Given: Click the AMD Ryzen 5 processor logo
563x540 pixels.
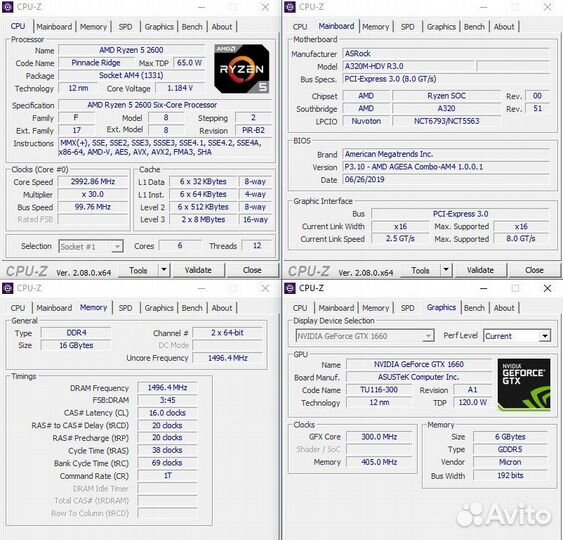Looking at the screenshot, I should pos(242,69).
